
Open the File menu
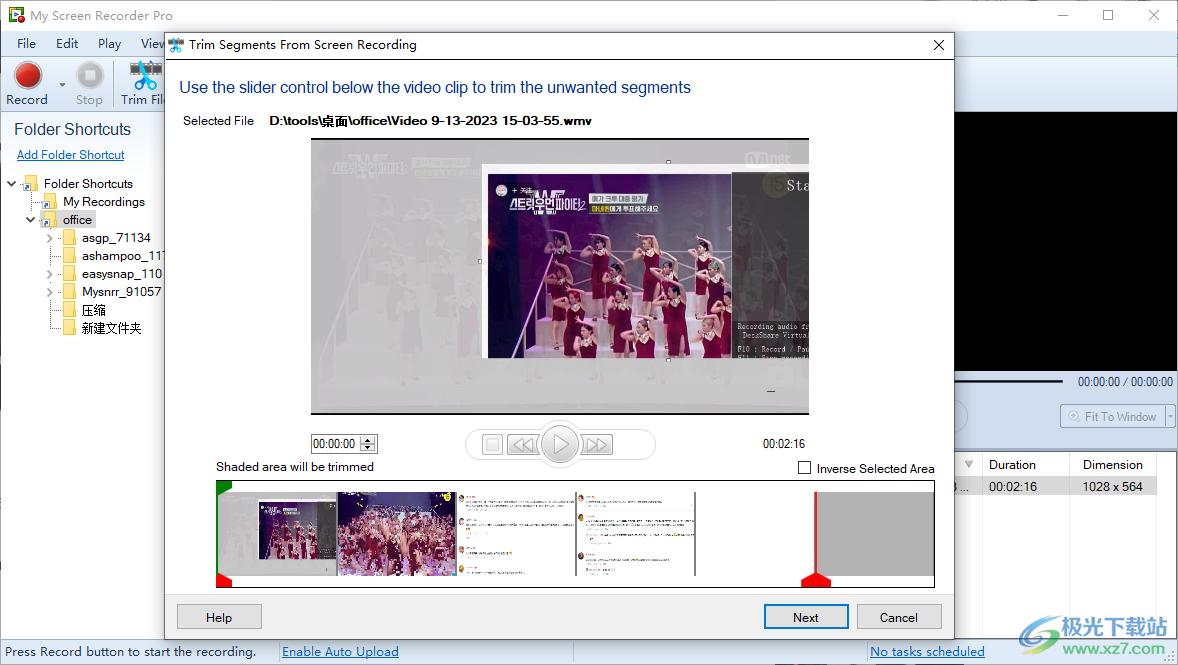[25, 43]
